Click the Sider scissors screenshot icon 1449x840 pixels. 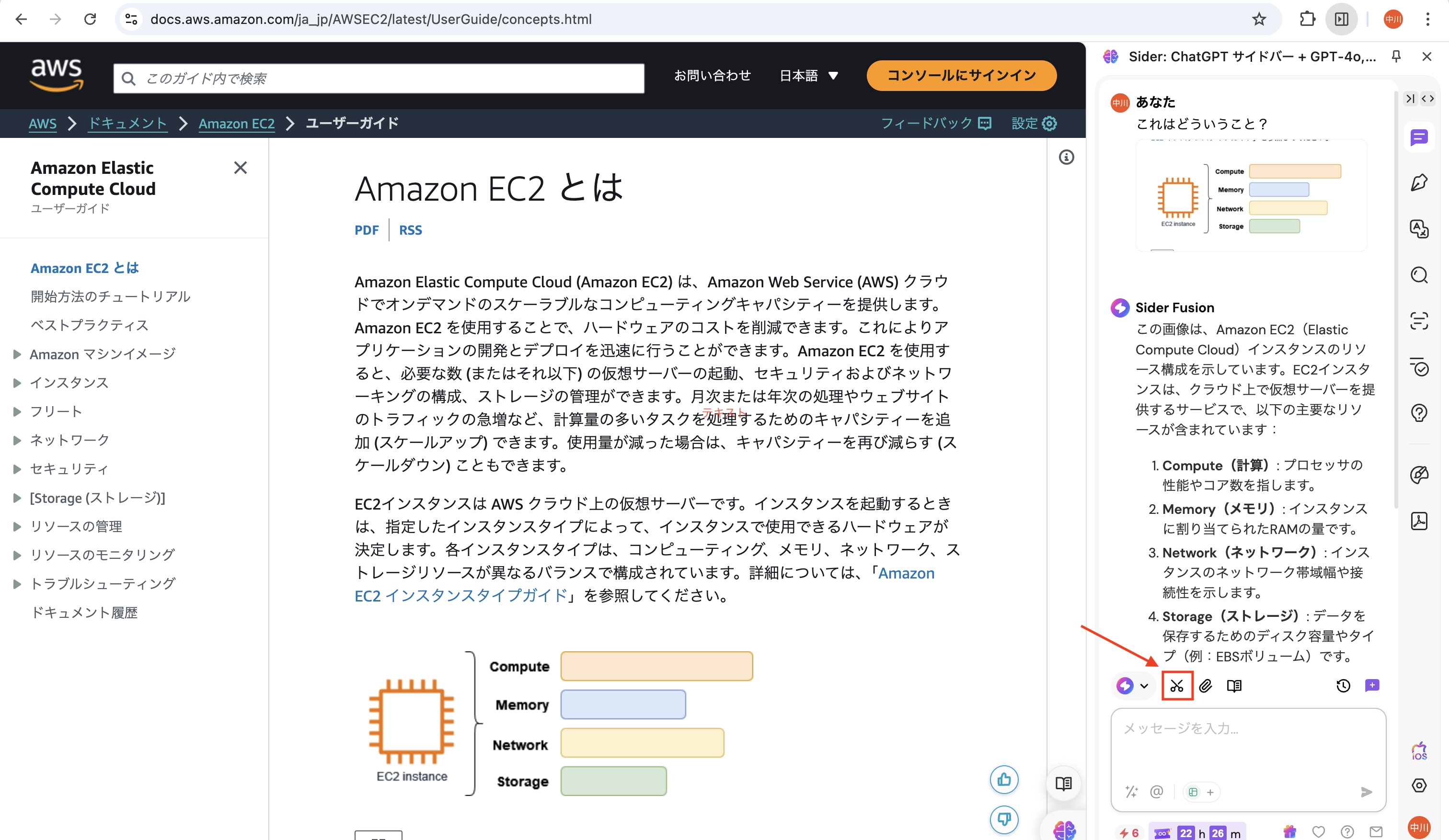(x=1177, y=685)
